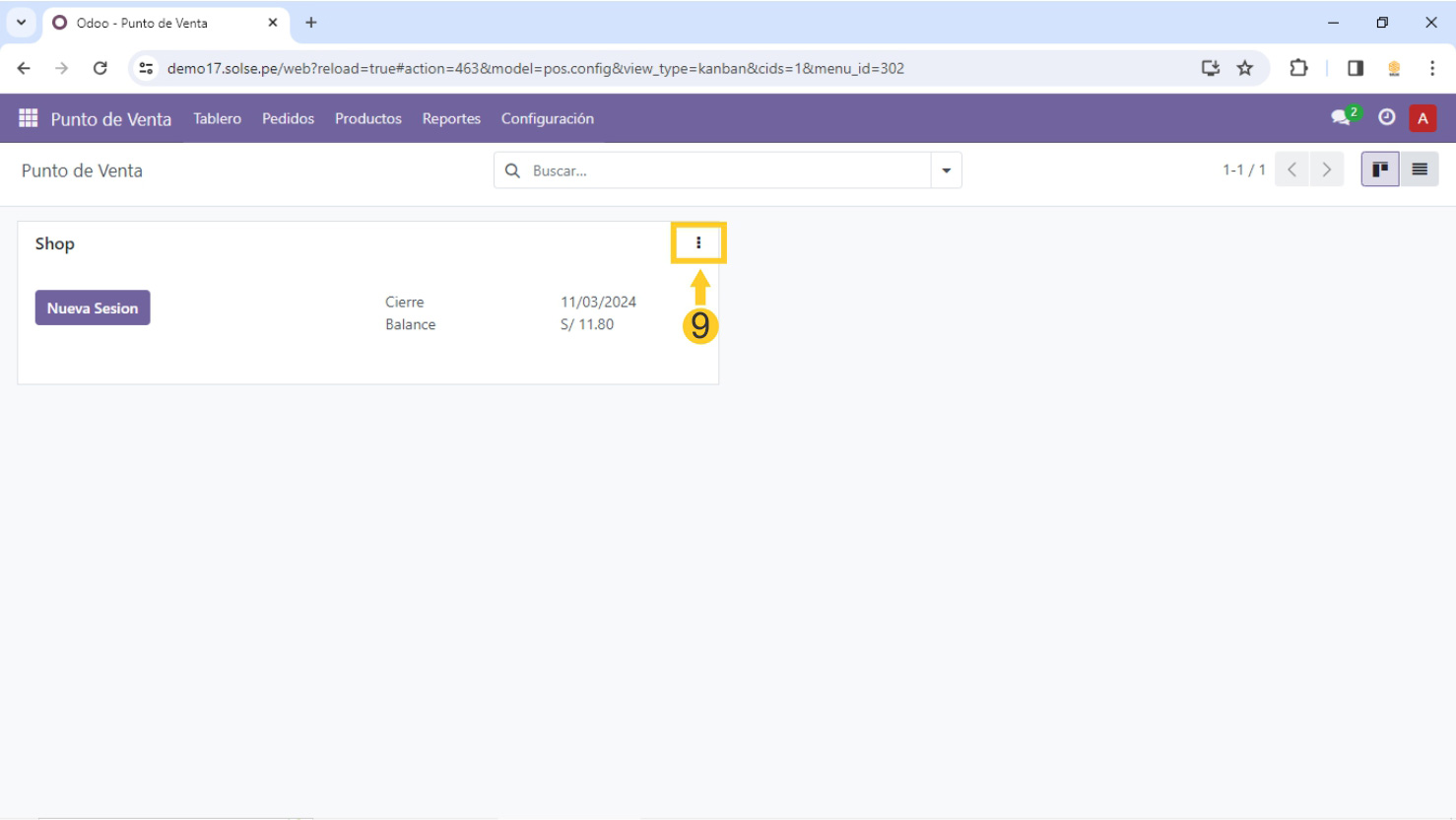Reload the browser page
Screen dimensions: 1456x820
(x=99, y=68)
